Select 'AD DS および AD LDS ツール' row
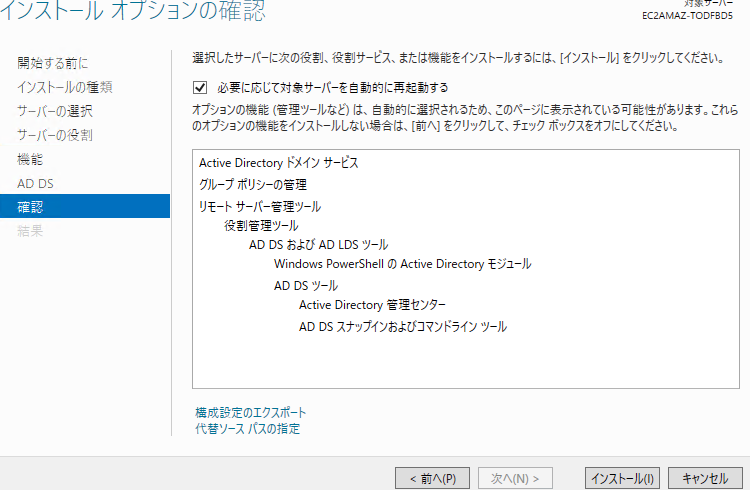 [319, 245]
